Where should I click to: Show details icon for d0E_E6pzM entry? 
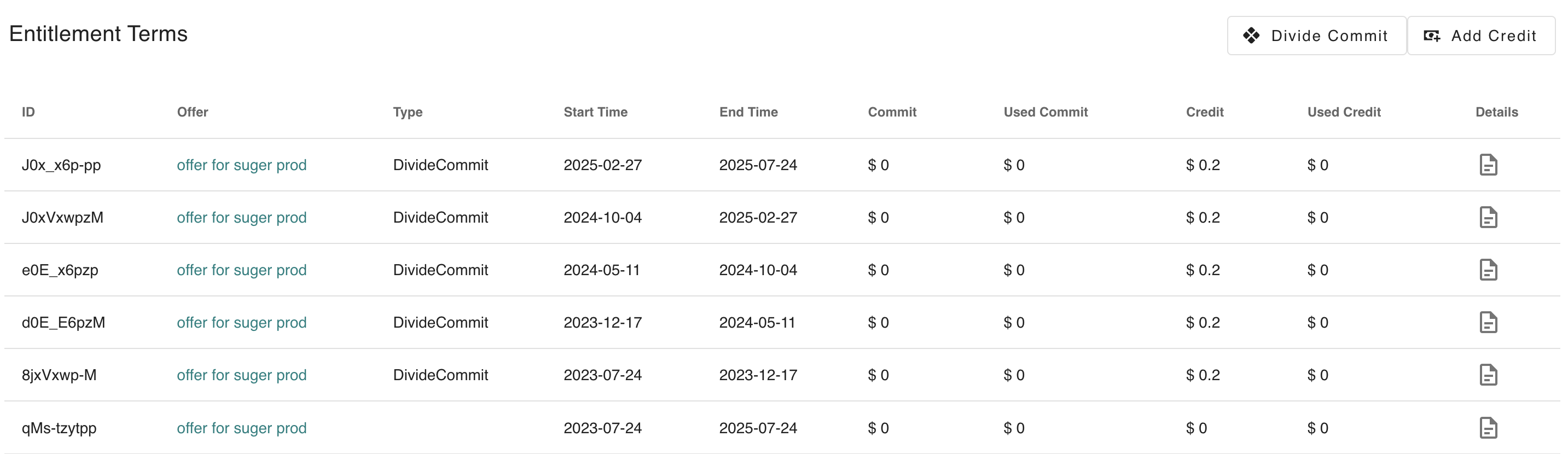tap(1488, 323)
